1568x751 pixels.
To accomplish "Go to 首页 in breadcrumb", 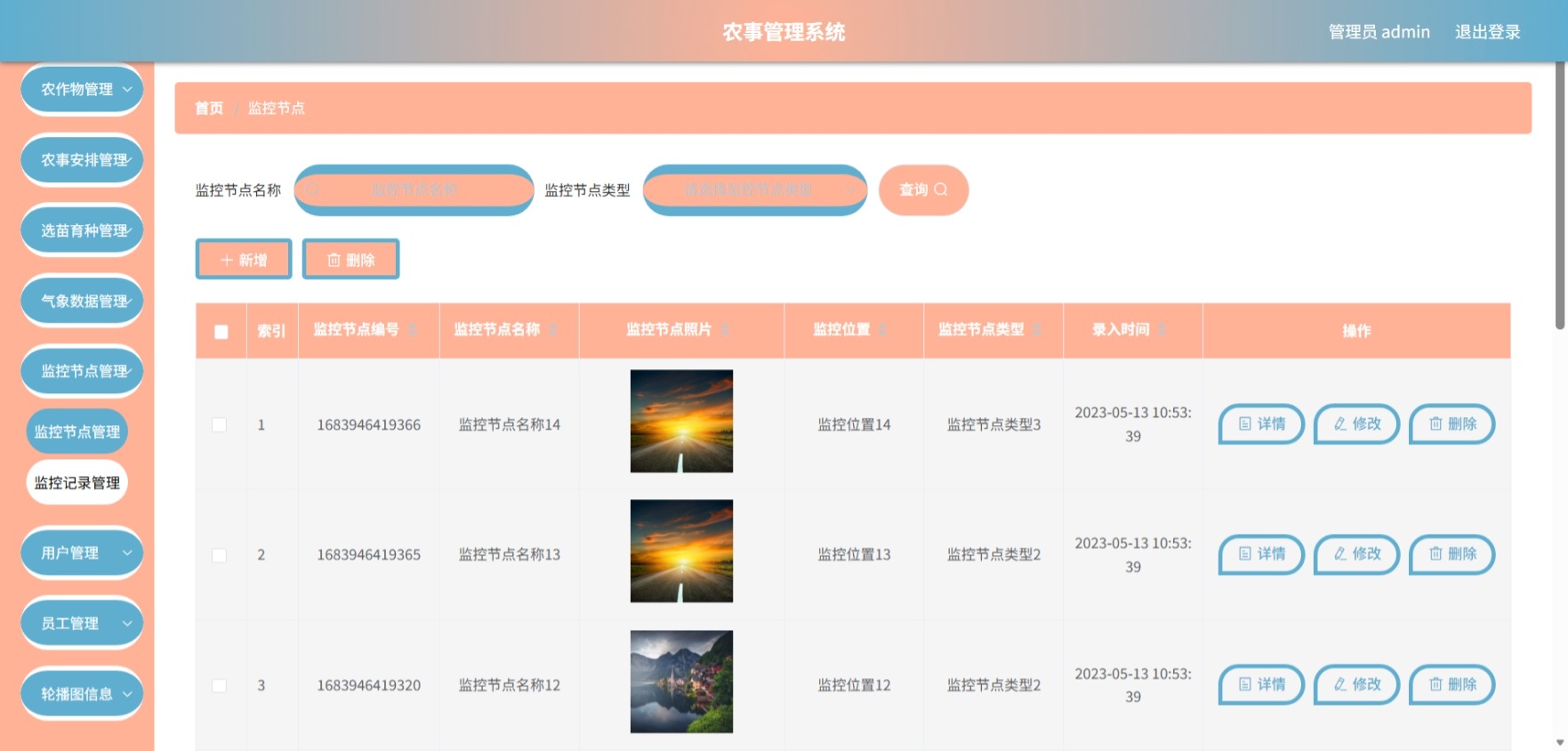I will [209, 108].
